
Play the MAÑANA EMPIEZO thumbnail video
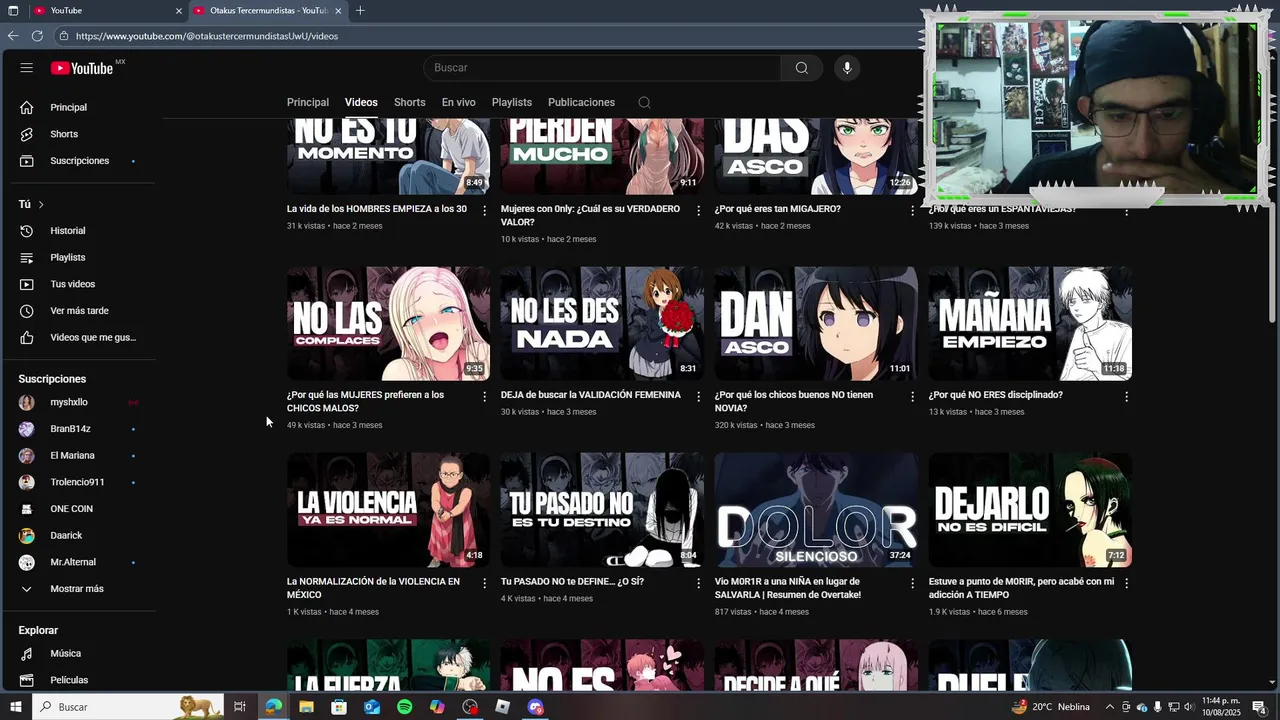[x=1030, y=323]
